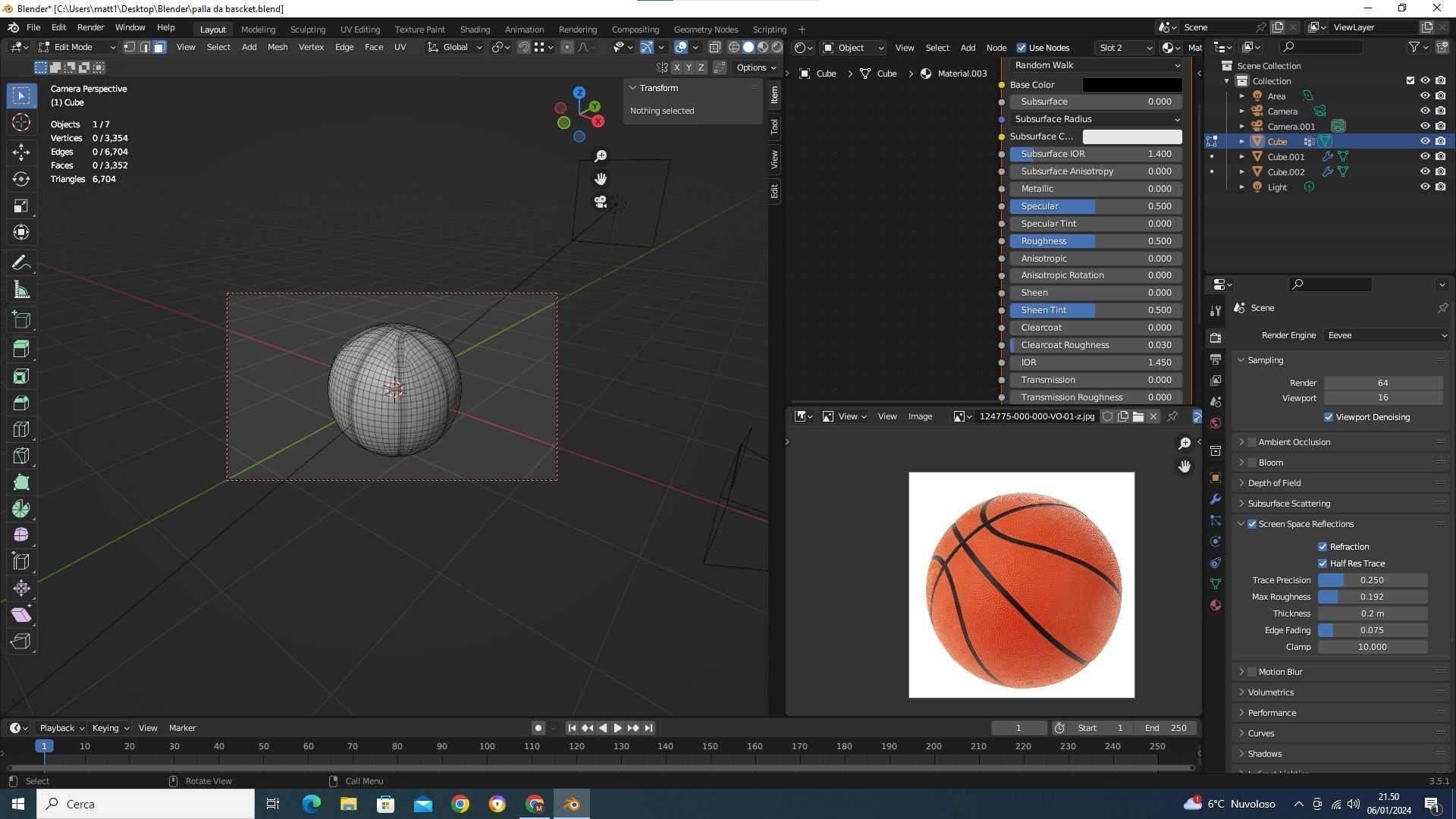The width and height of the screenshot is (1456, 819).
Task: Enable Ambient Occlusion checkbox
Action: 1252,442
